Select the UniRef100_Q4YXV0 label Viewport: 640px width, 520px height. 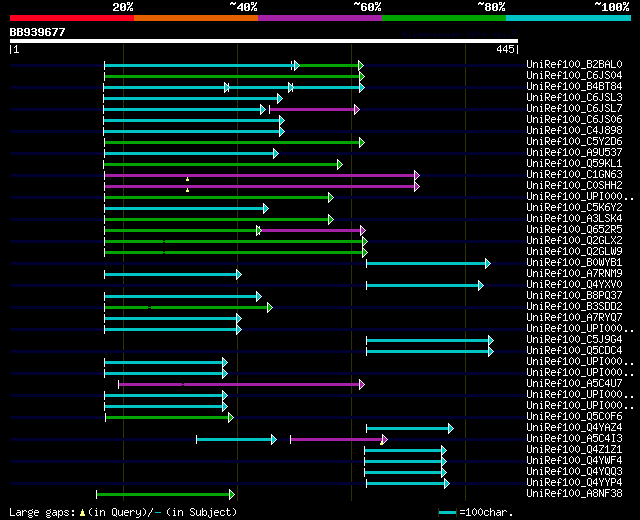[x=574, y=284]
